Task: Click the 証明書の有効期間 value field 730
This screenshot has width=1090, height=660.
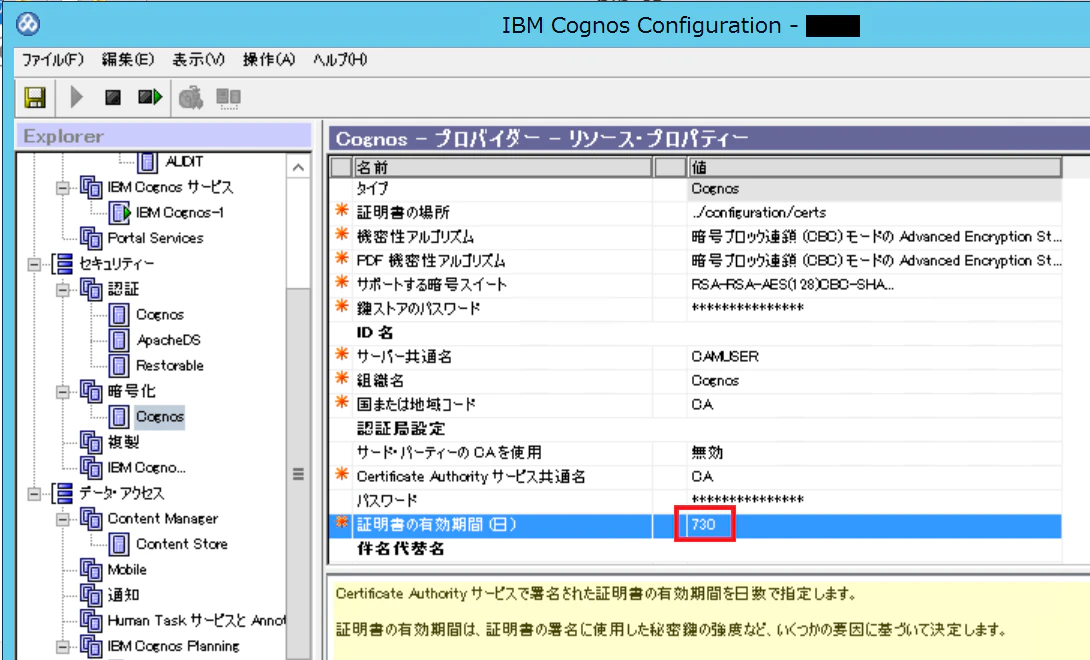Action: click(x=705, y=524)
